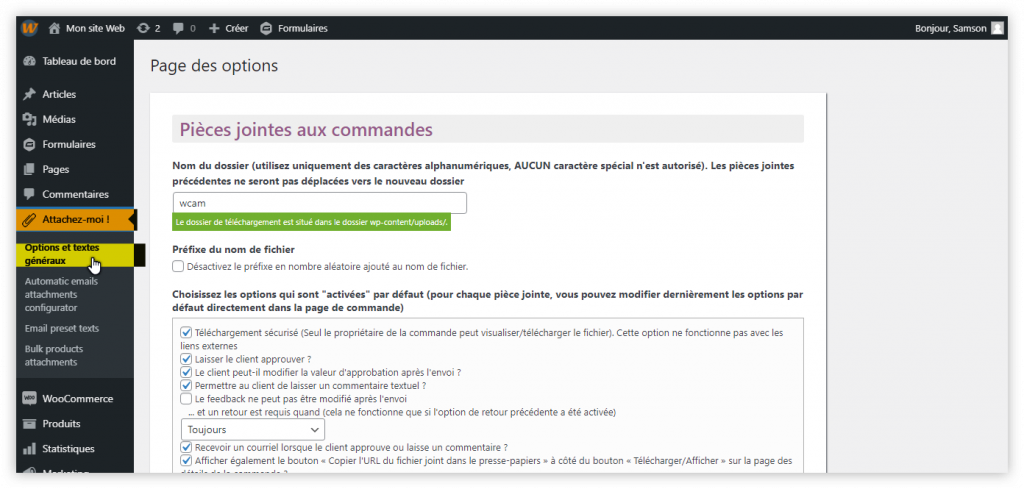Toggle the commentaire textuel permission checkbox
This screenshot has width=1024, height=489.
point(186,385)
